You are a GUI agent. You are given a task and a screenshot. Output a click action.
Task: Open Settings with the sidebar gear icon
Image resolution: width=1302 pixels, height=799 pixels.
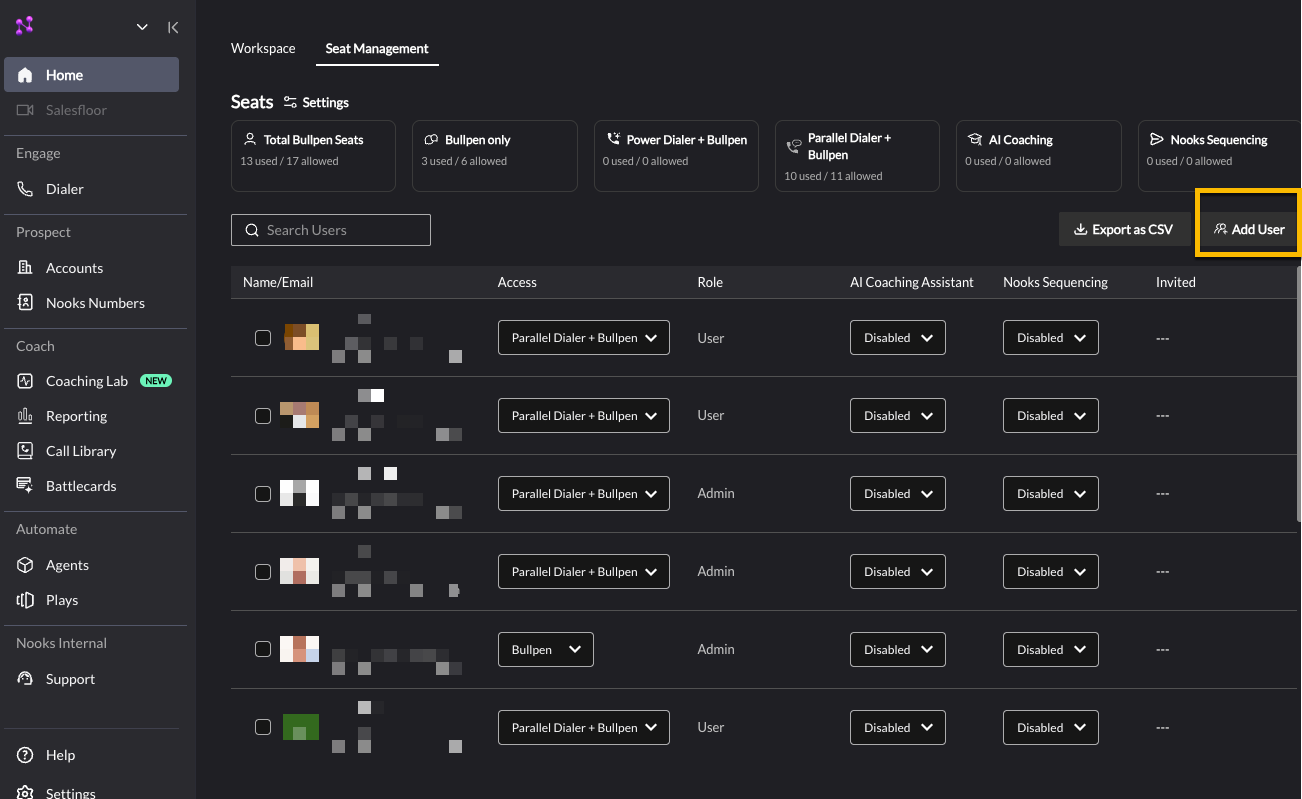click(x=25, y=793)
